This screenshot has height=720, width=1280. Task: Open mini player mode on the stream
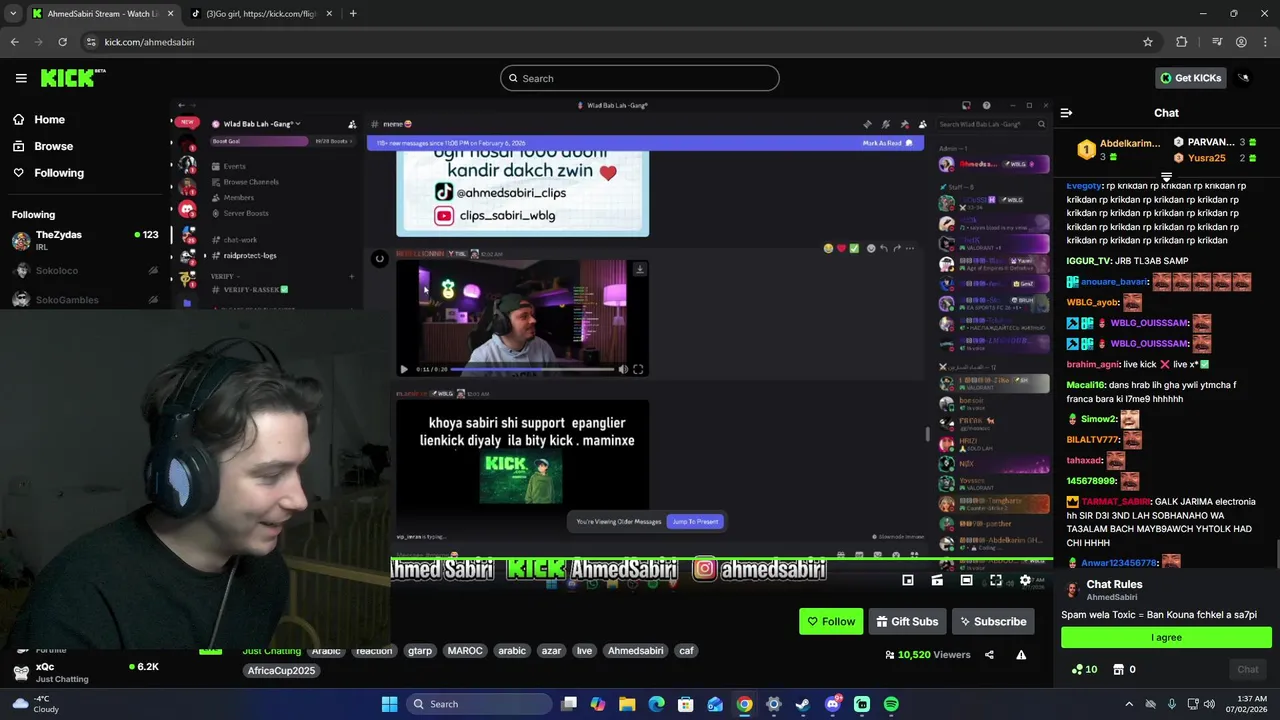tap(908, 580)
